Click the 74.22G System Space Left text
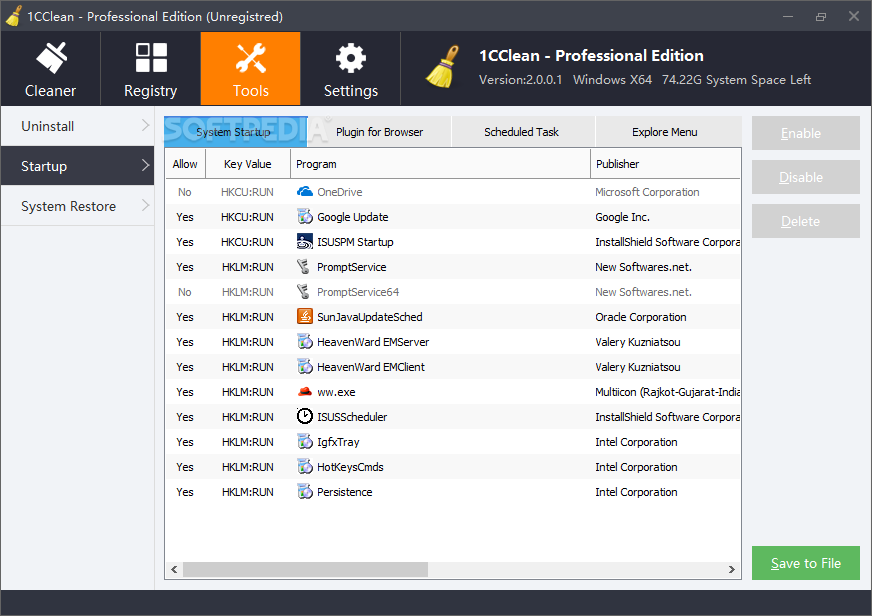Screen dimensions: 872x616 [736, 80]
